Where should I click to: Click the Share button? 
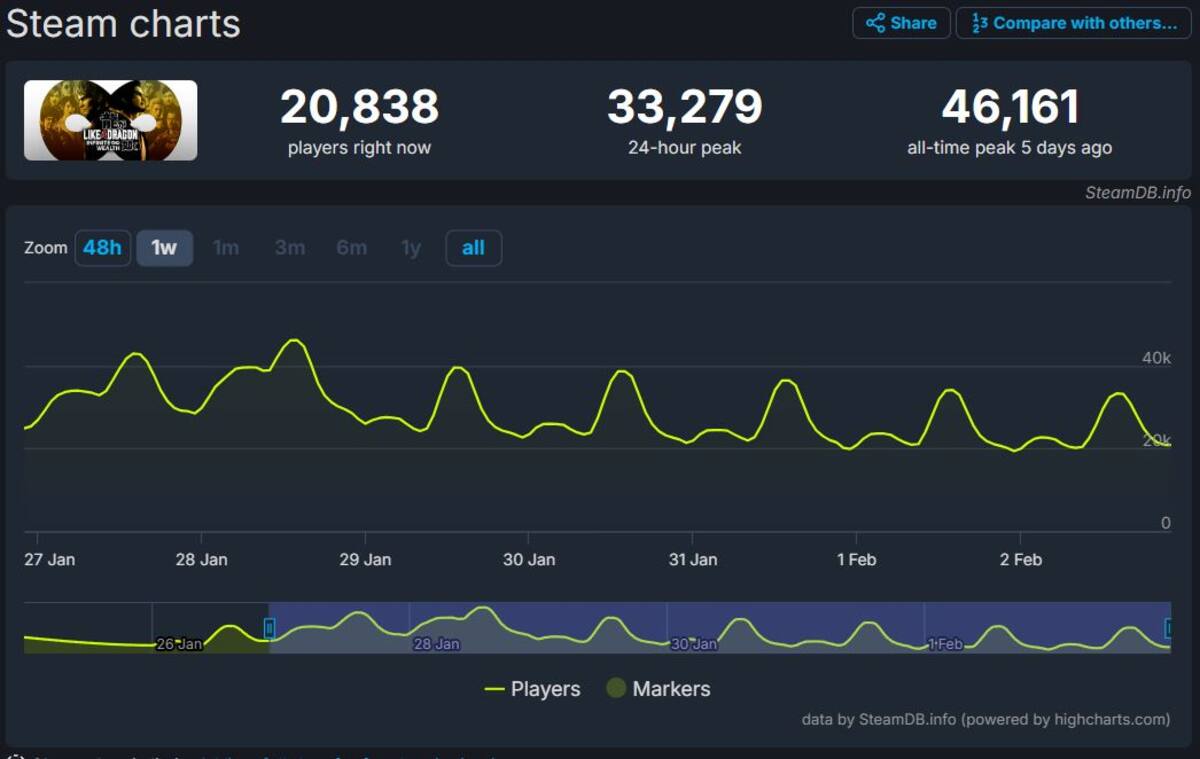(x=901, y=23)
